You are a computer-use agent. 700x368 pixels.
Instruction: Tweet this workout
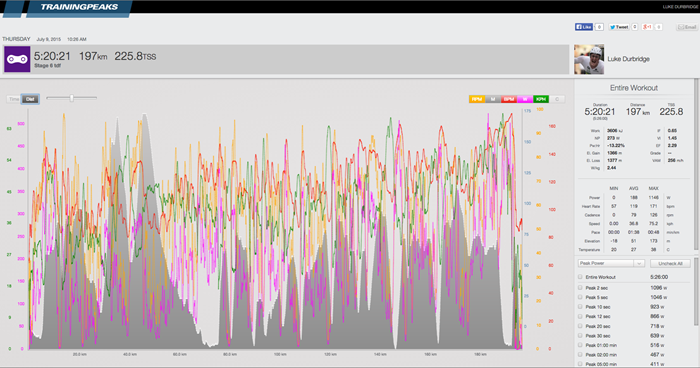(619, 27)
